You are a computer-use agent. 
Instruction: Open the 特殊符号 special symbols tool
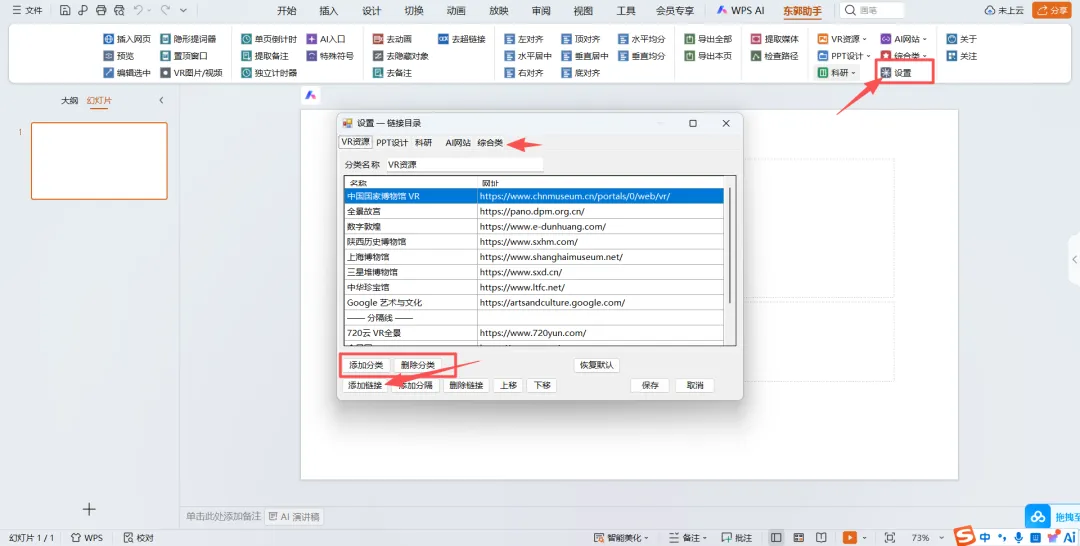pyautogui.click(x=330, y=56)
